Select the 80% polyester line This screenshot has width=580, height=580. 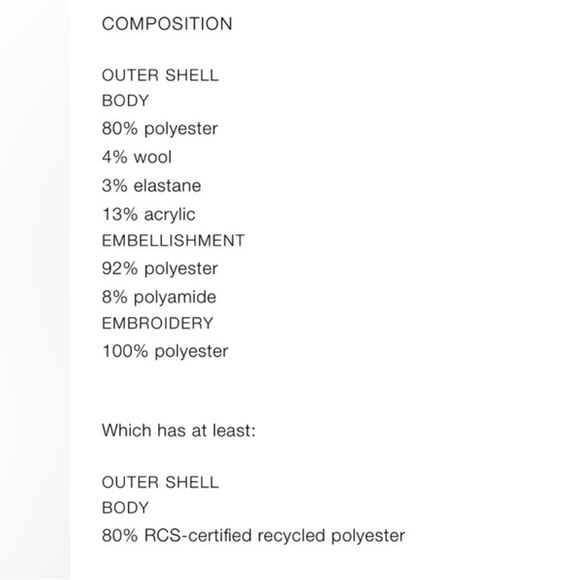(x=160, y=129)
